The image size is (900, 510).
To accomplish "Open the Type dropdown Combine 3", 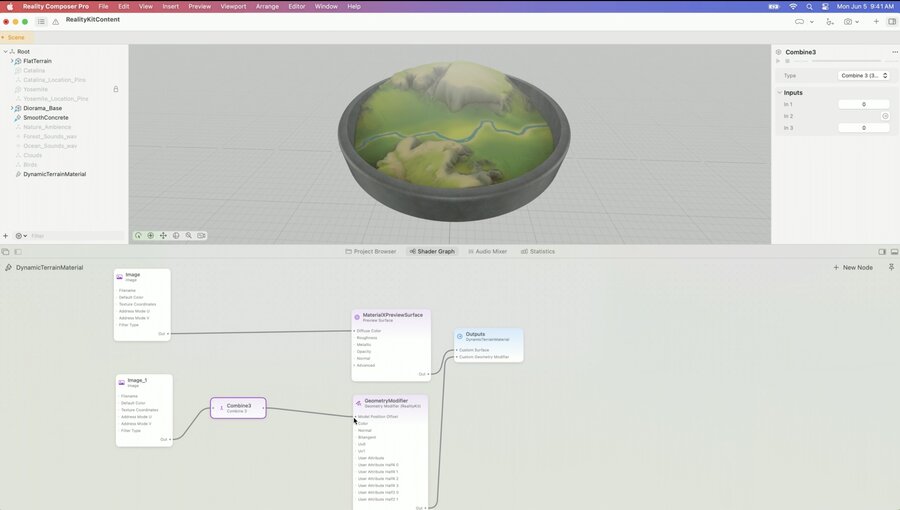I will [864, 76].
